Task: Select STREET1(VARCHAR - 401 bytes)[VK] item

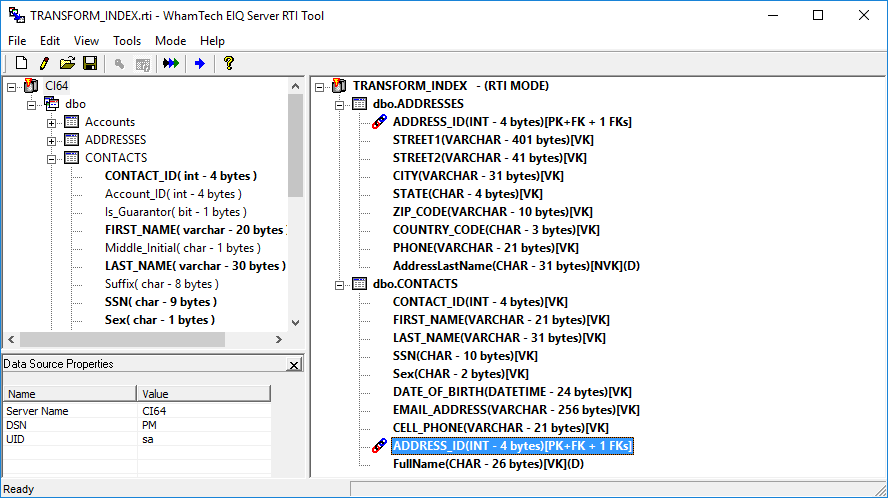Action: pos(493,140)
